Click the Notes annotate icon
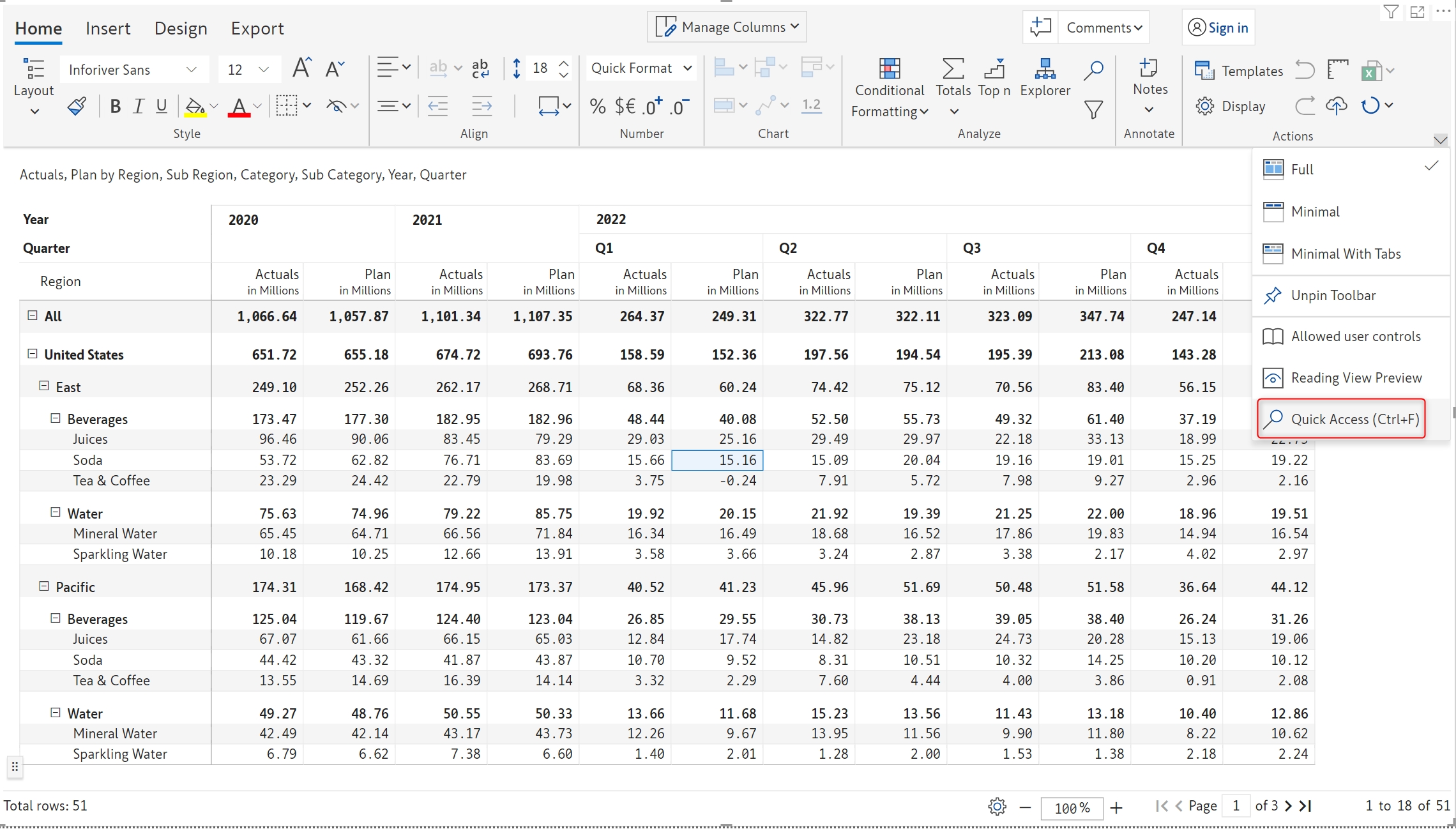Viewport: 1456px width, 829px height. 1149,77
